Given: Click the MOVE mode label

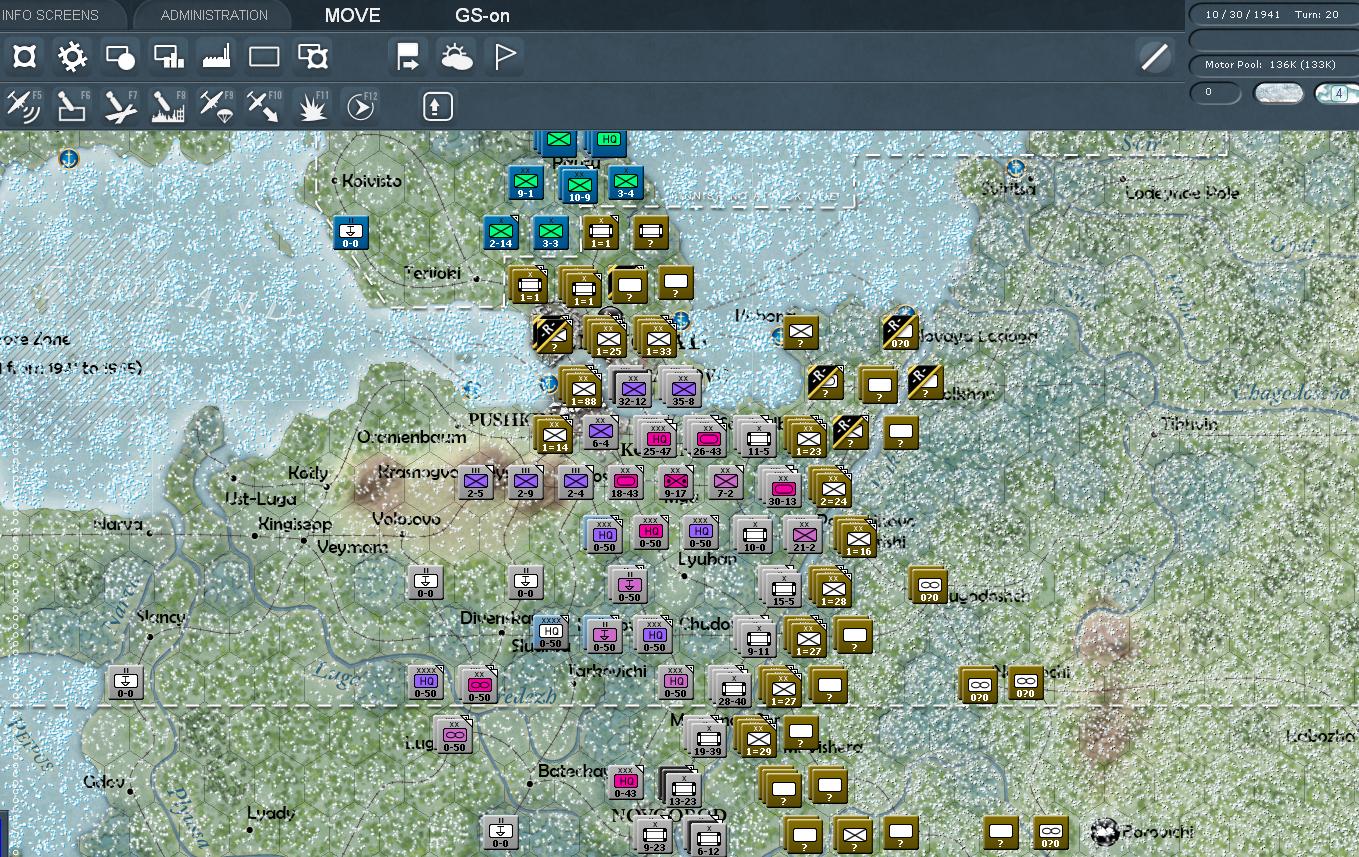Looking at the screenshot, I should (353, 15).
